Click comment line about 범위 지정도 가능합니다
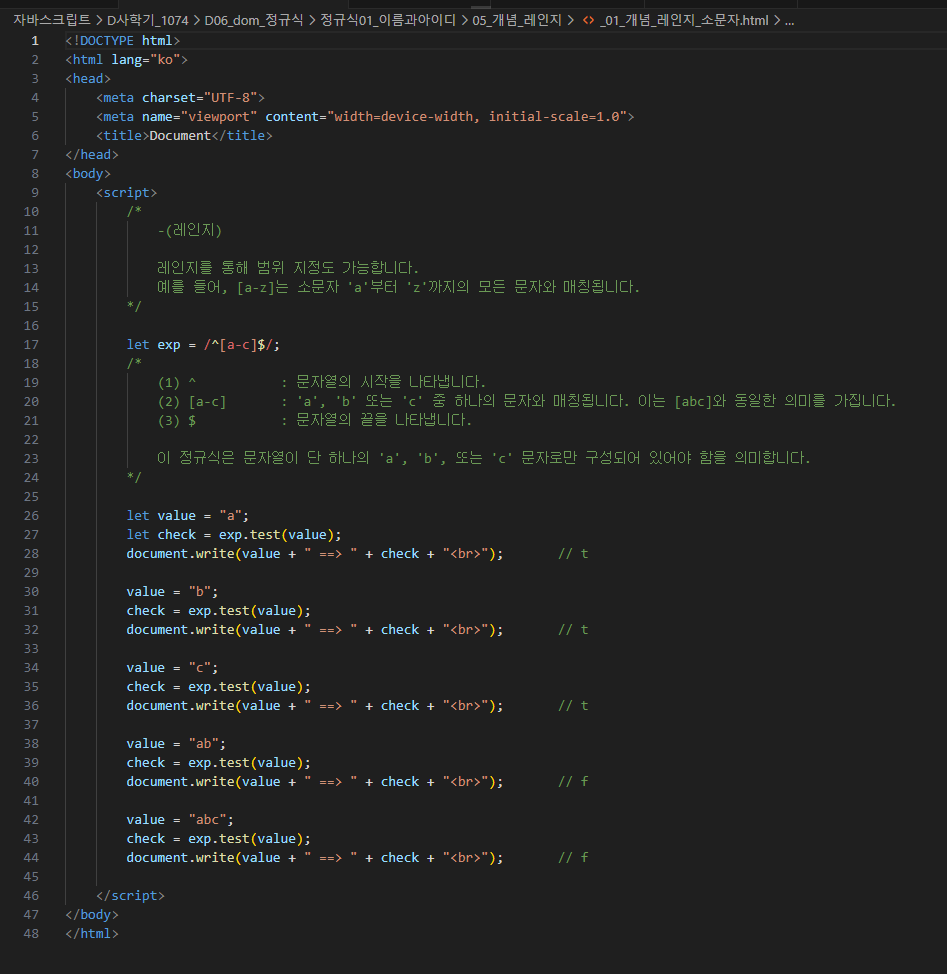 tap(288, 268)
